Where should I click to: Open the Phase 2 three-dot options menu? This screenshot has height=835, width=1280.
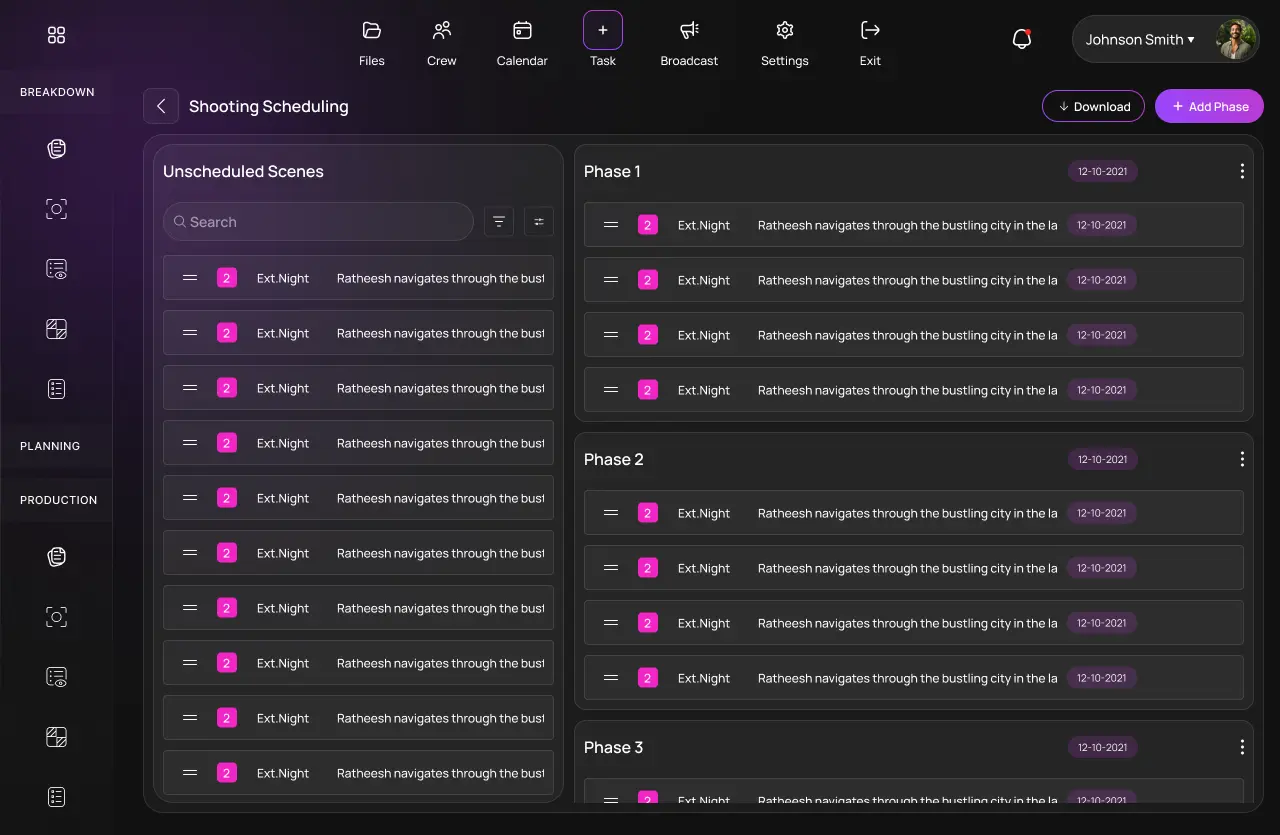(x=1242, y=459)
